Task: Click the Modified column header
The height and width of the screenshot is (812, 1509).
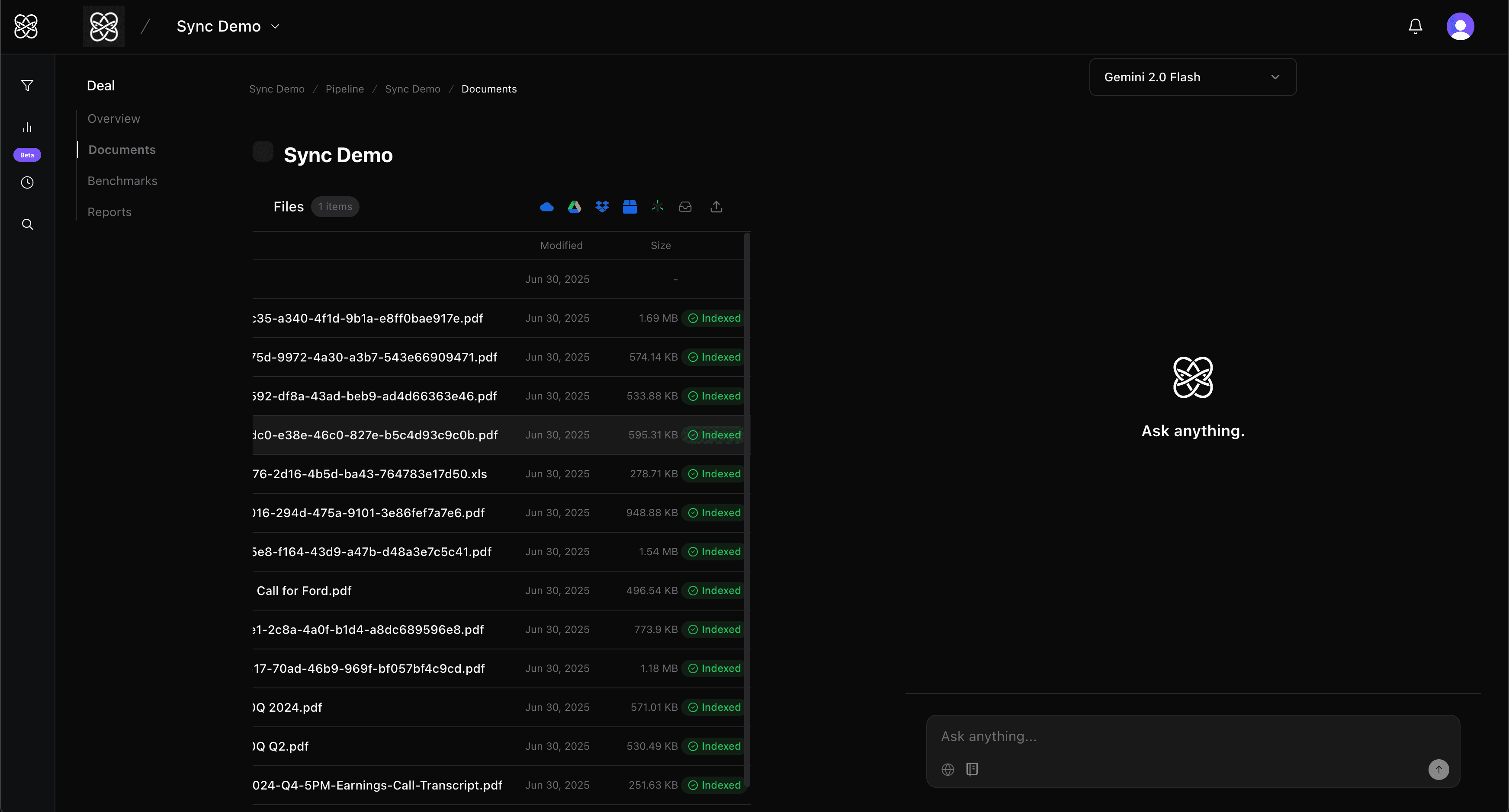Action: click(x=561, y=245)
